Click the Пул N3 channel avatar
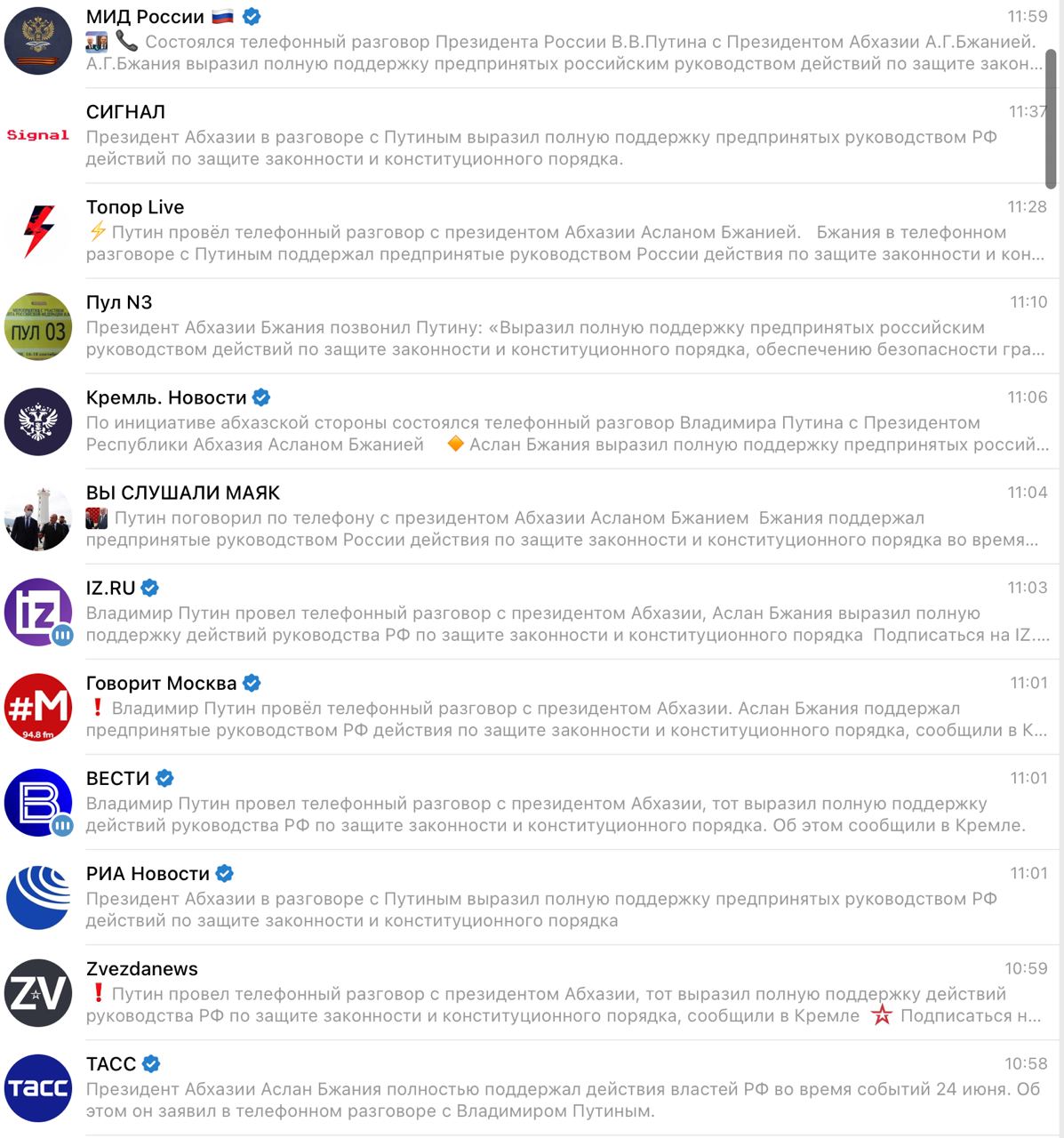Viewport: 1064px width, 1138px height. (x=38, y=326)
